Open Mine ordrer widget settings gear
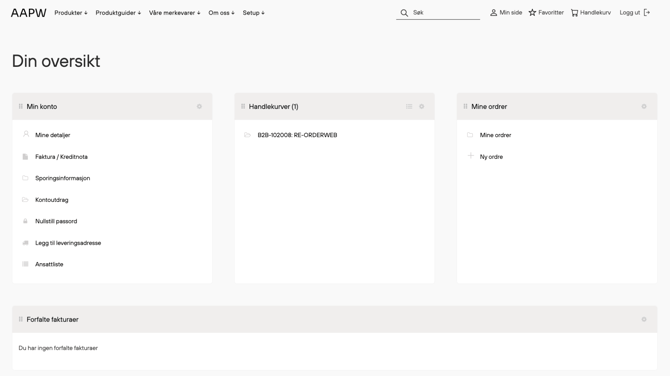670x376 pixels. [644, 106]
